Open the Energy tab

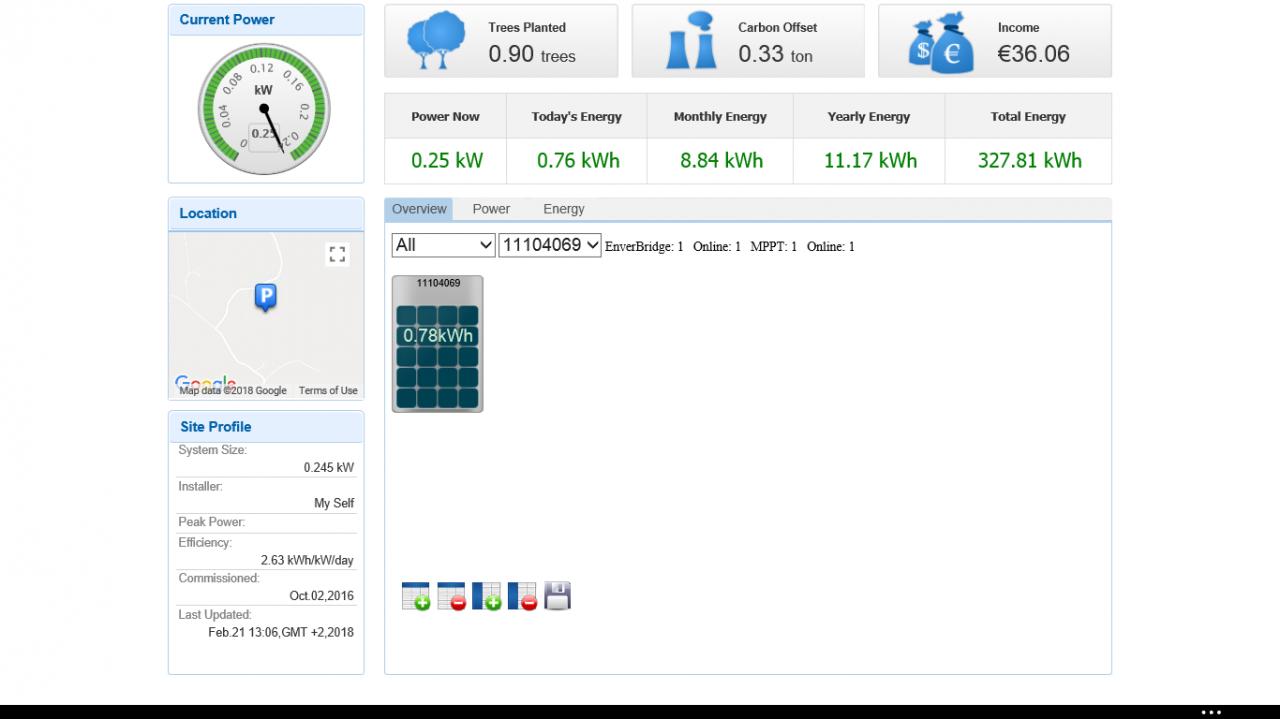tap(564, 209)
